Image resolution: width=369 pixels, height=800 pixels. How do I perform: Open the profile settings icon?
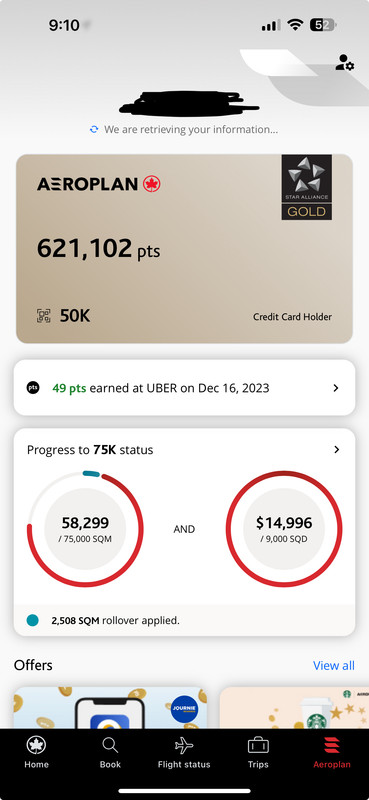click(345, 62)
